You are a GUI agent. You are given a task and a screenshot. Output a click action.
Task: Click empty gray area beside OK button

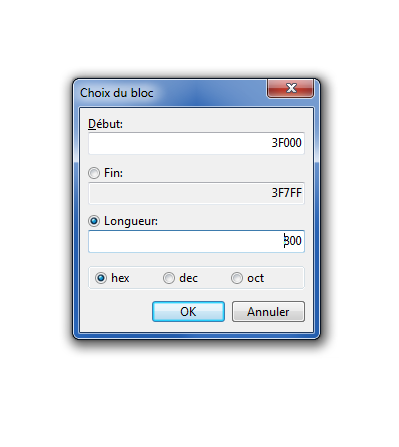tap(115, 312)
